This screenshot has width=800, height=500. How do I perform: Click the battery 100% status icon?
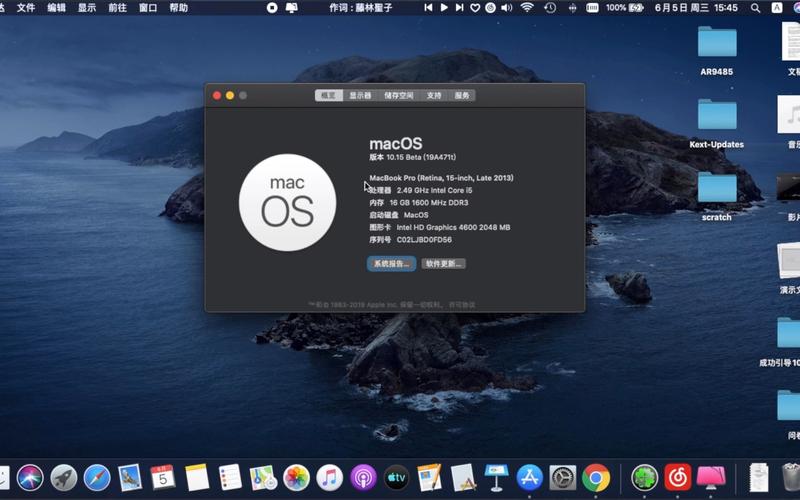(624, 8)
